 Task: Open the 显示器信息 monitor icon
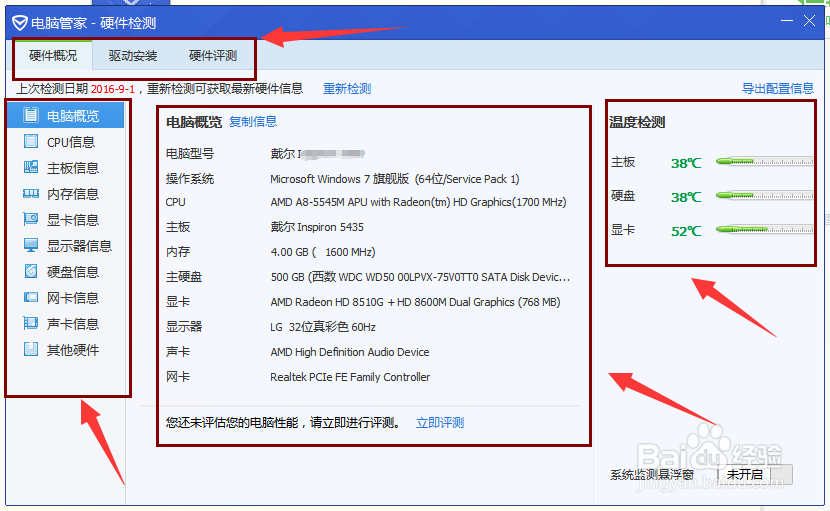coord(31,245)
